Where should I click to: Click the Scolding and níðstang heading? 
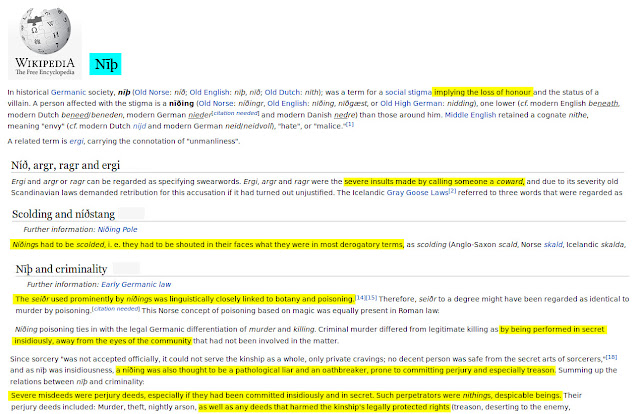(x=63, y=214)
